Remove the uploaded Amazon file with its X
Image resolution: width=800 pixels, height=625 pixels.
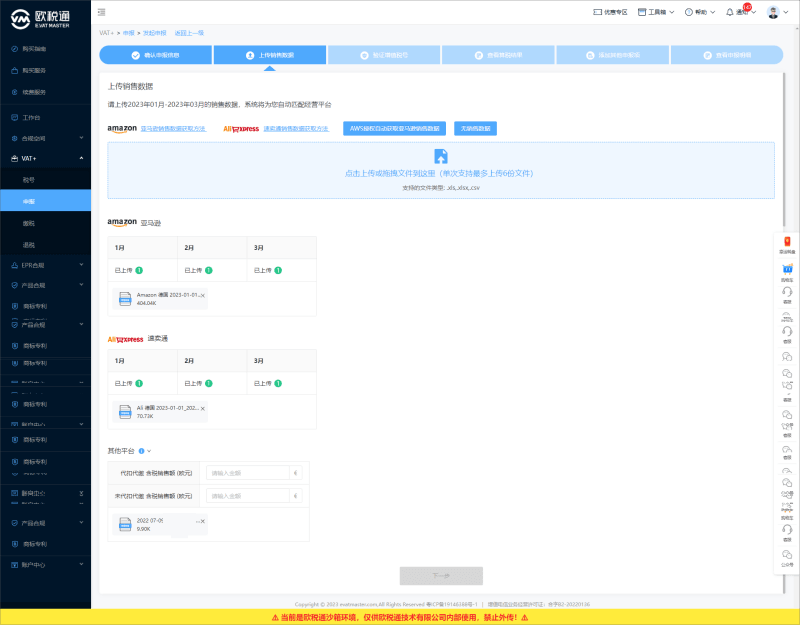(203, 295)
